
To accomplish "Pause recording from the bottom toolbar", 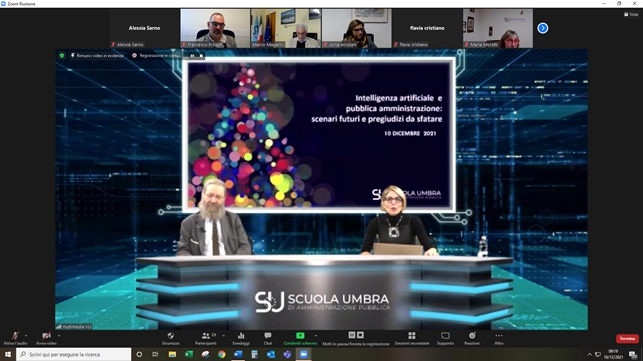I will click(x=352, y=335).
